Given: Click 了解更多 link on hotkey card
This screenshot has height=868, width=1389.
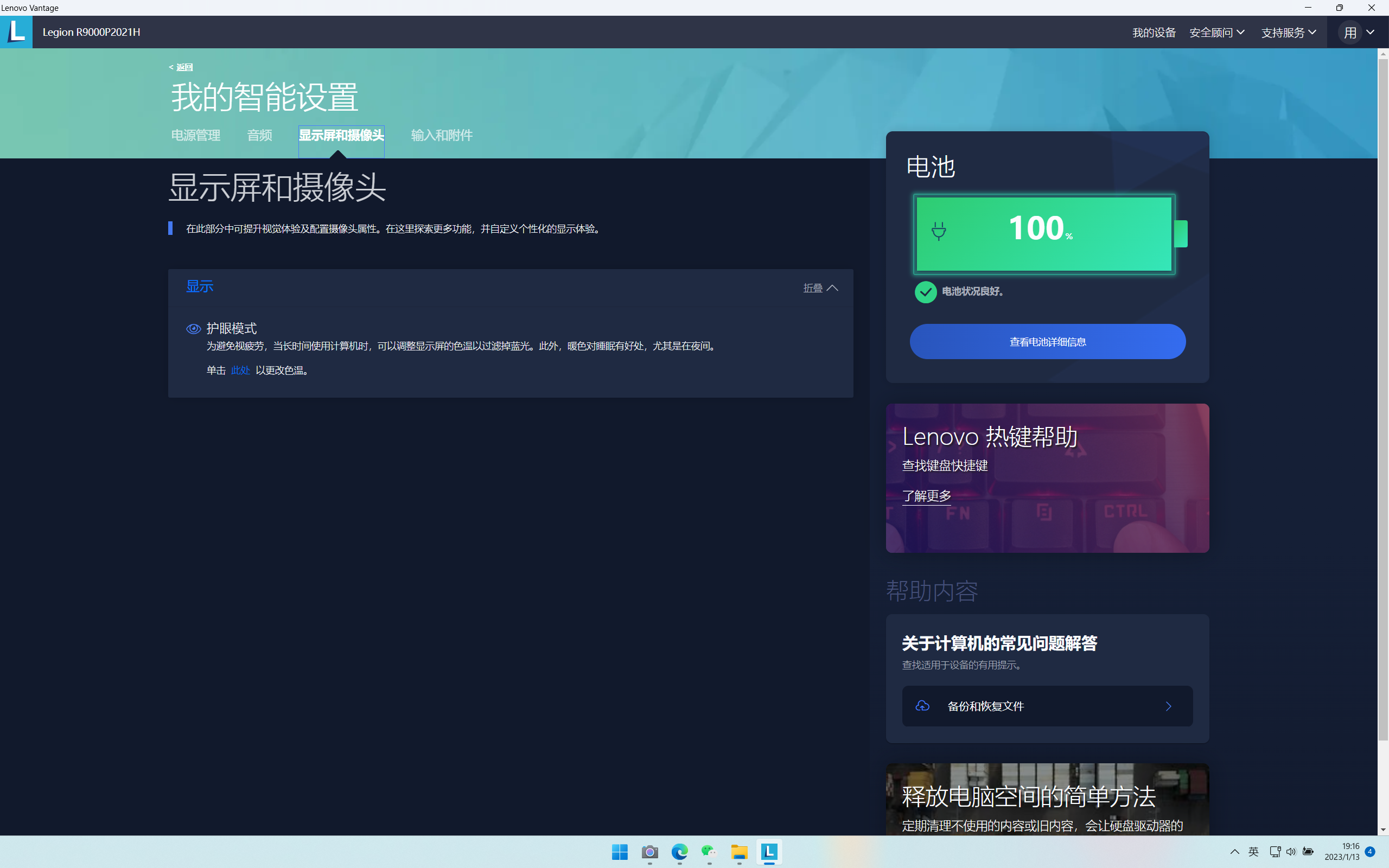Looking at the screenshot, I should [926, 496].
